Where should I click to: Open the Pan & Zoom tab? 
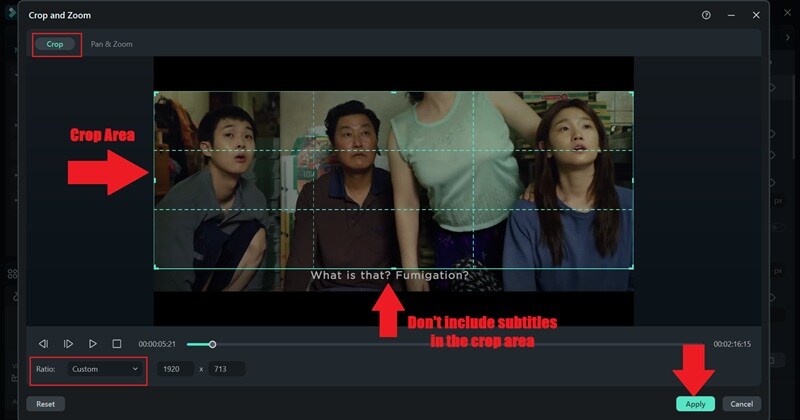[x=112, y=44]
